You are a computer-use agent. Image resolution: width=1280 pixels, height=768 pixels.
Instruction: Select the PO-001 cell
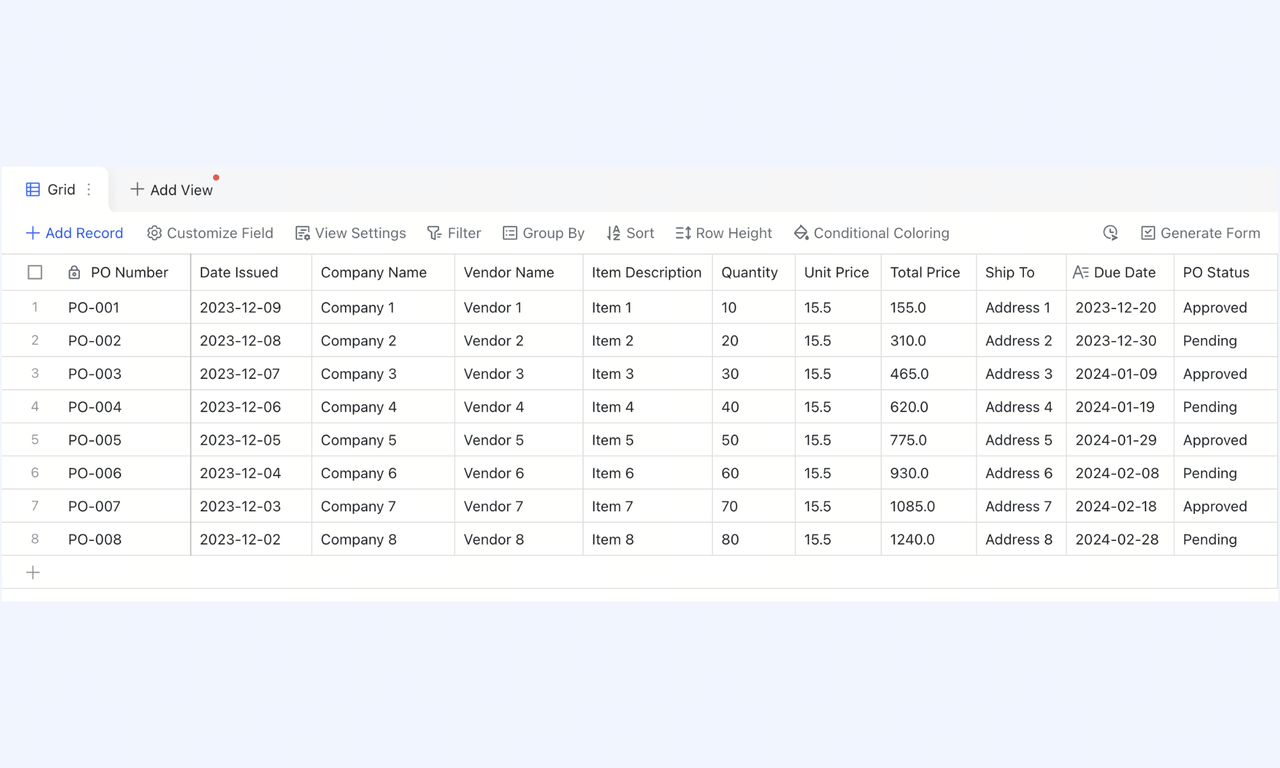coord(124,307)
